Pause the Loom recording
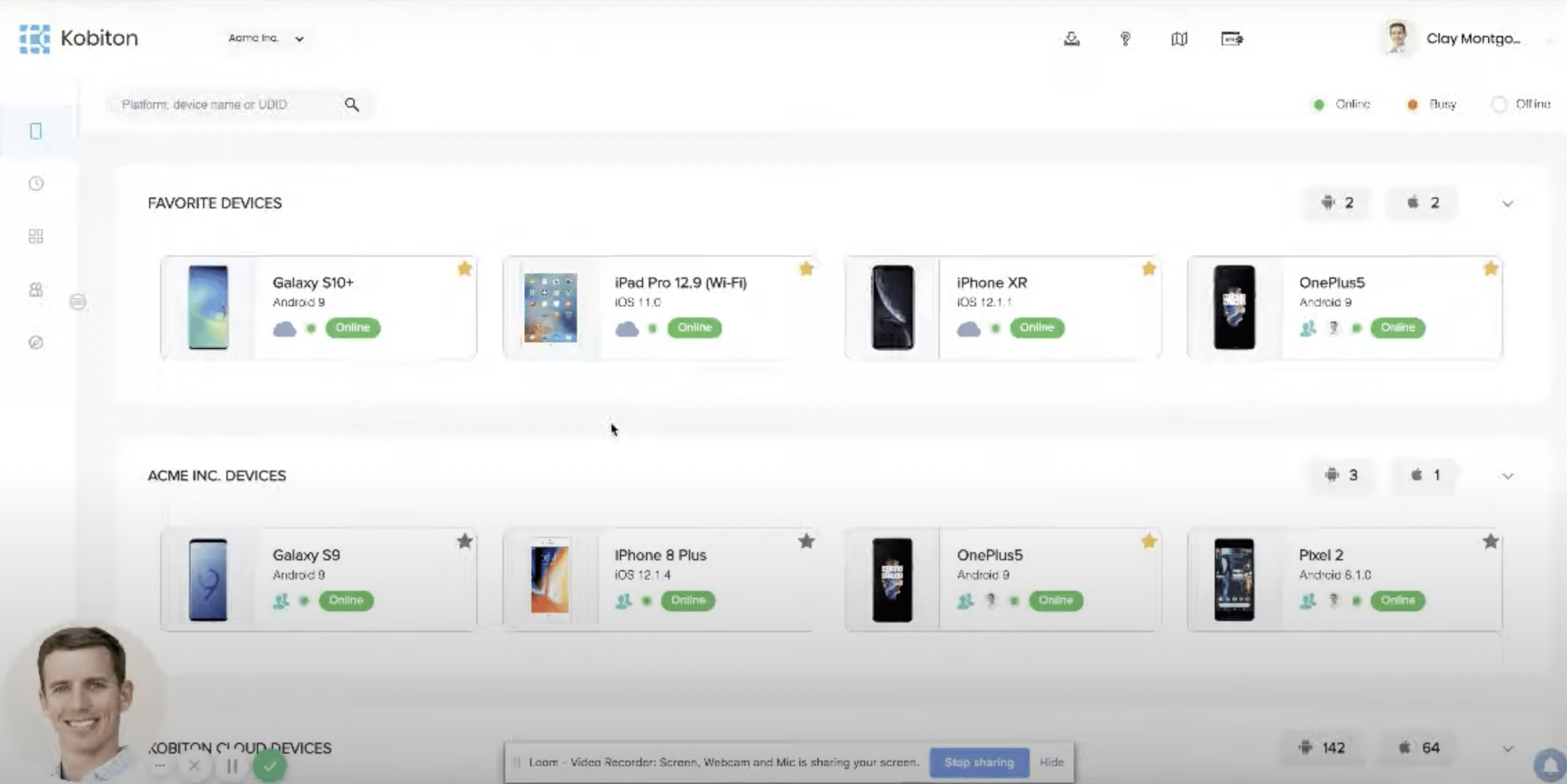 232,766
